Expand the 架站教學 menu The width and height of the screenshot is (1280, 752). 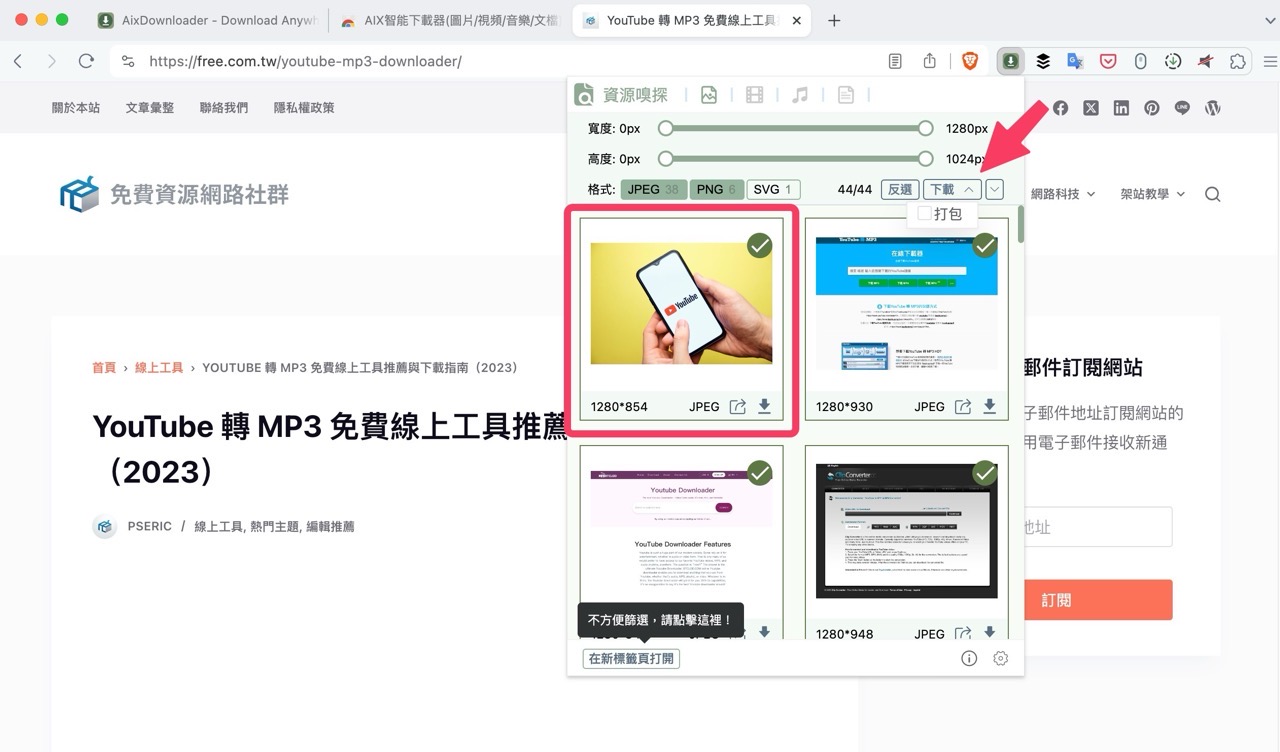click(x=1152, y=194)
